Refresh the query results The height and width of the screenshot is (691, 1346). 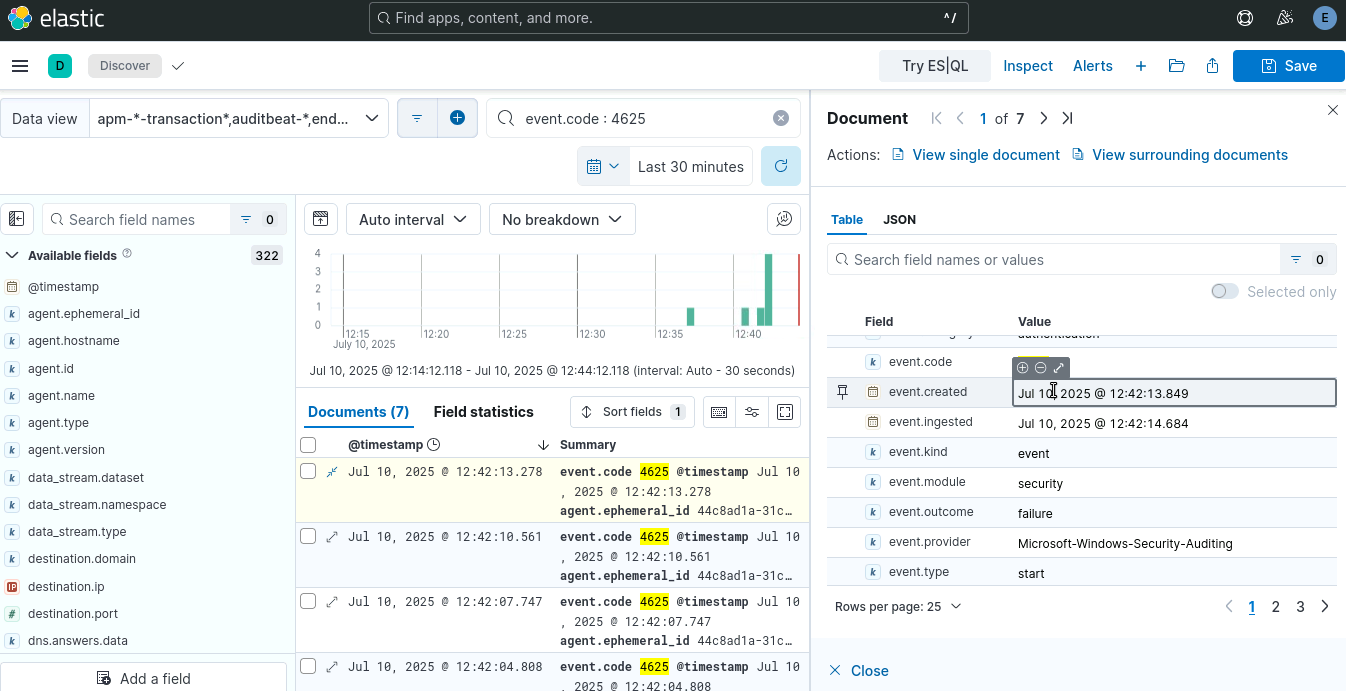click(x=780, y=166)
